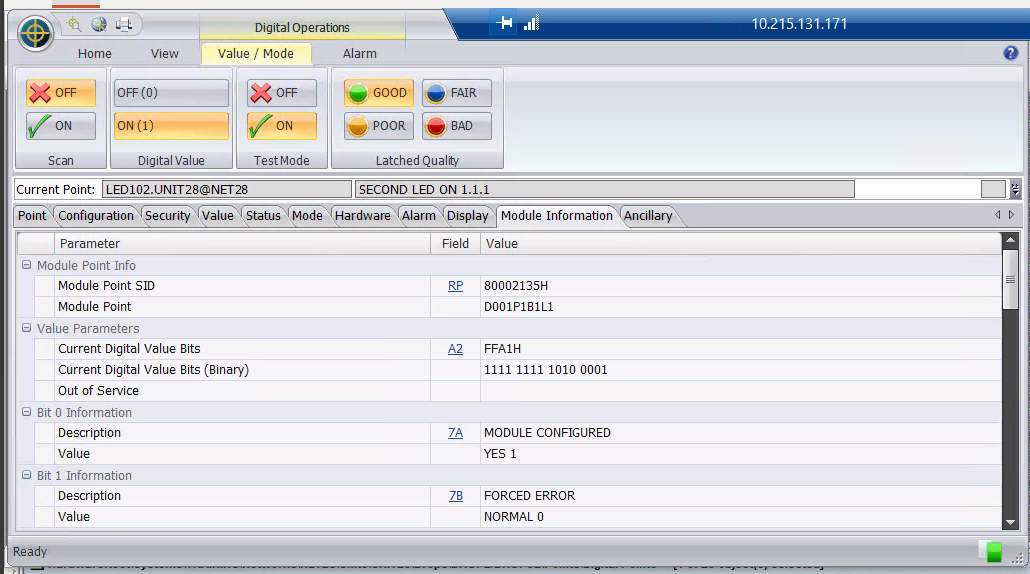Click the magnifier search icon in quick access
The width and height of the screenshot is (1030, 574).
pos(74,24)
